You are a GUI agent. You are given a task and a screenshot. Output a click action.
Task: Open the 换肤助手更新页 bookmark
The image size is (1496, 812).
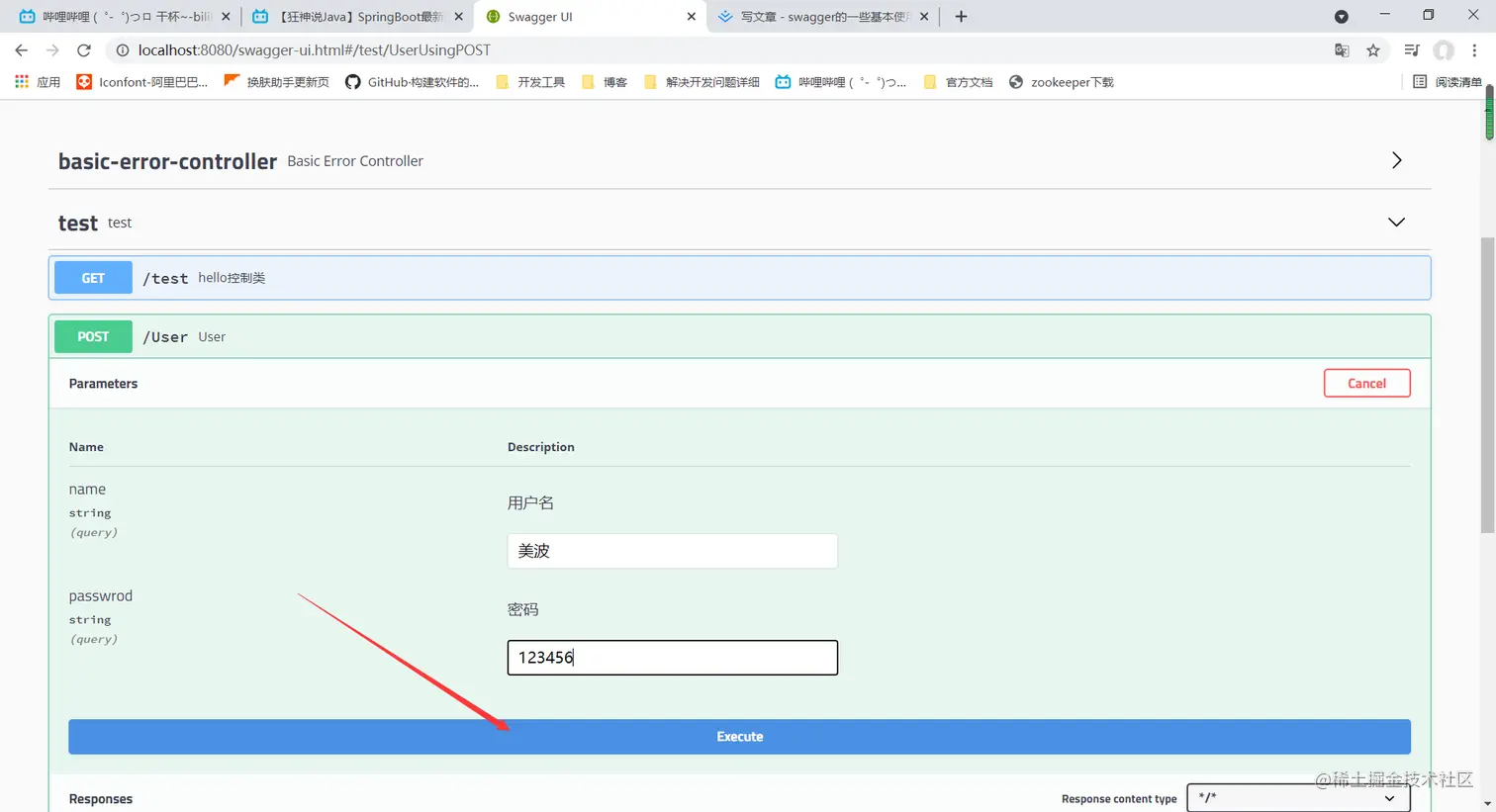point(277,82)
